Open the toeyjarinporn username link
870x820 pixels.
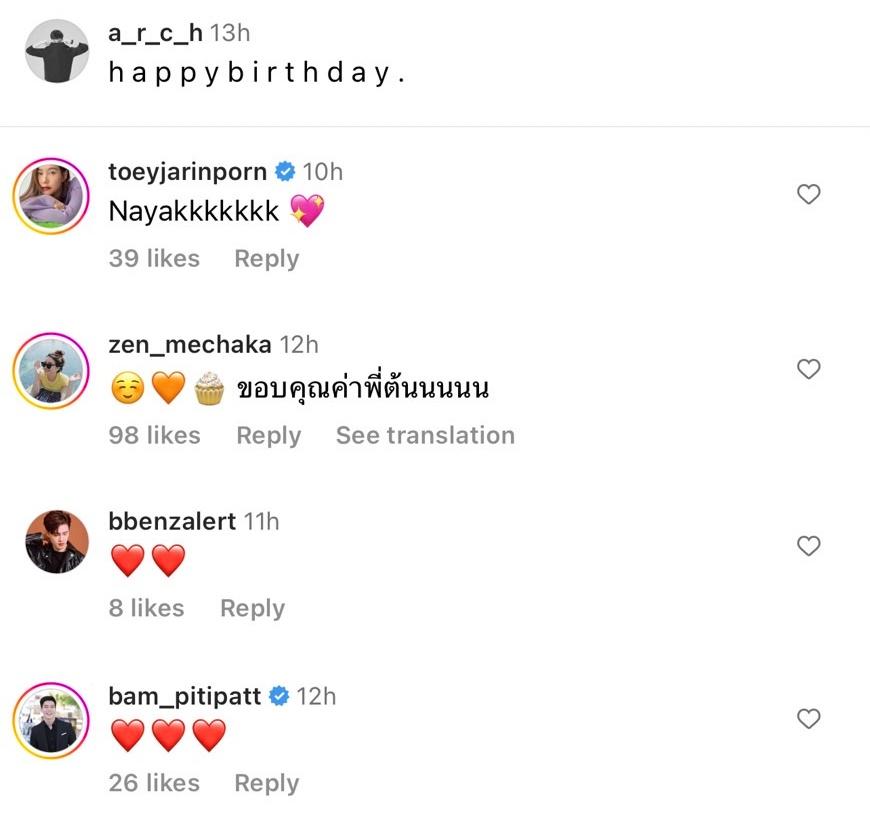point(187,172)
